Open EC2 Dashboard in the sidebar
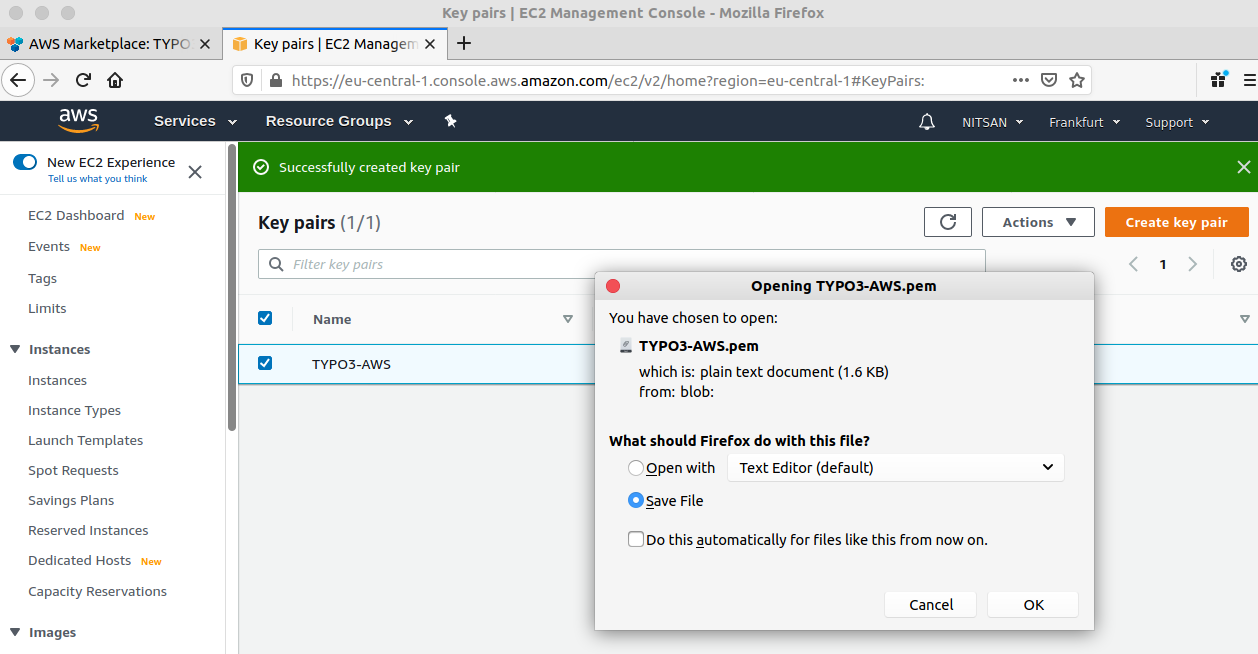 [76, 215]
